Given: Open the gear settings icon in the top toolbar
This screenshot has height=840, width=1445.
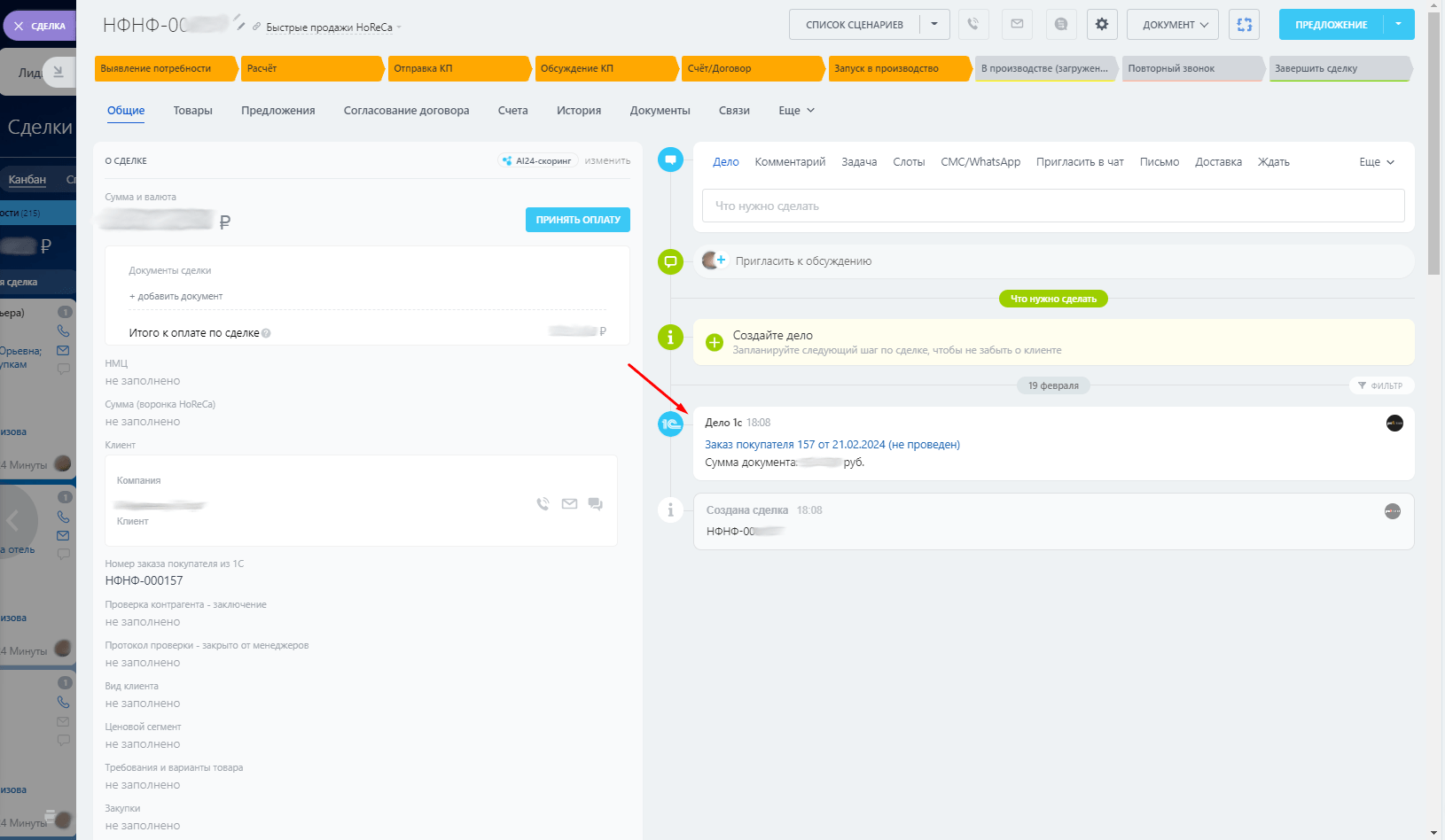Looking at the screenshot, I should point(1102,25).
